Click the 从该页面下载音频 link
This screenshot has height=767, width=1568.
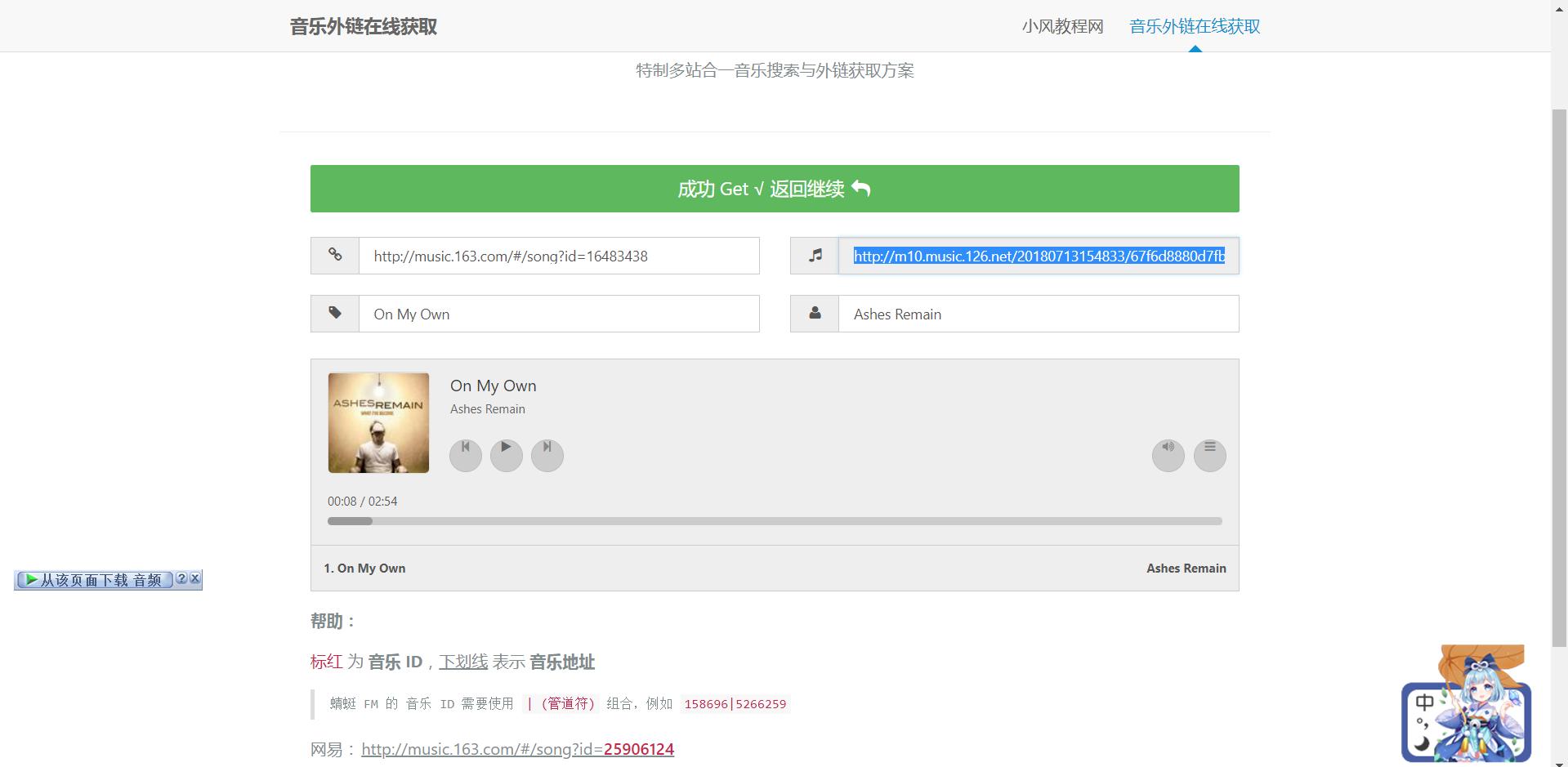[x=98, y=580]
